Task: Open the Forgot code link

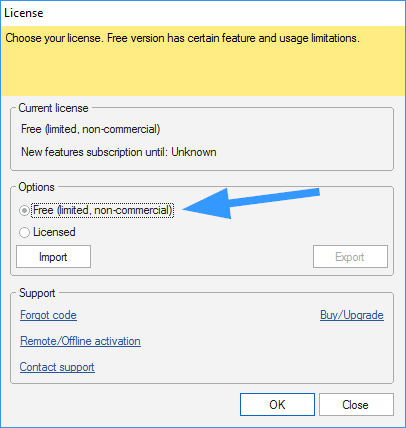Action: pos(48,315)
